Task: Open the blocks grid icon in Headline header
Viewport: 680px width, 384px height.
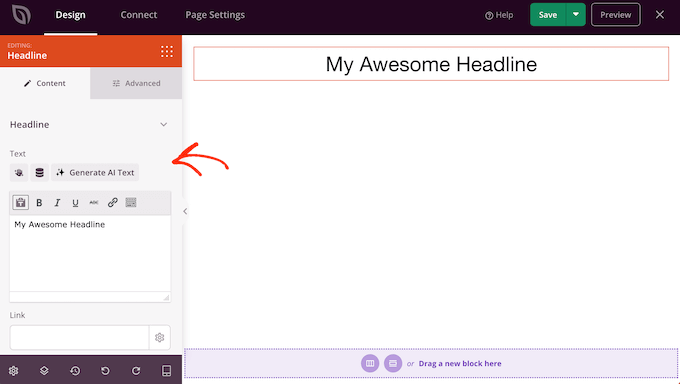Action: point(167,52)
